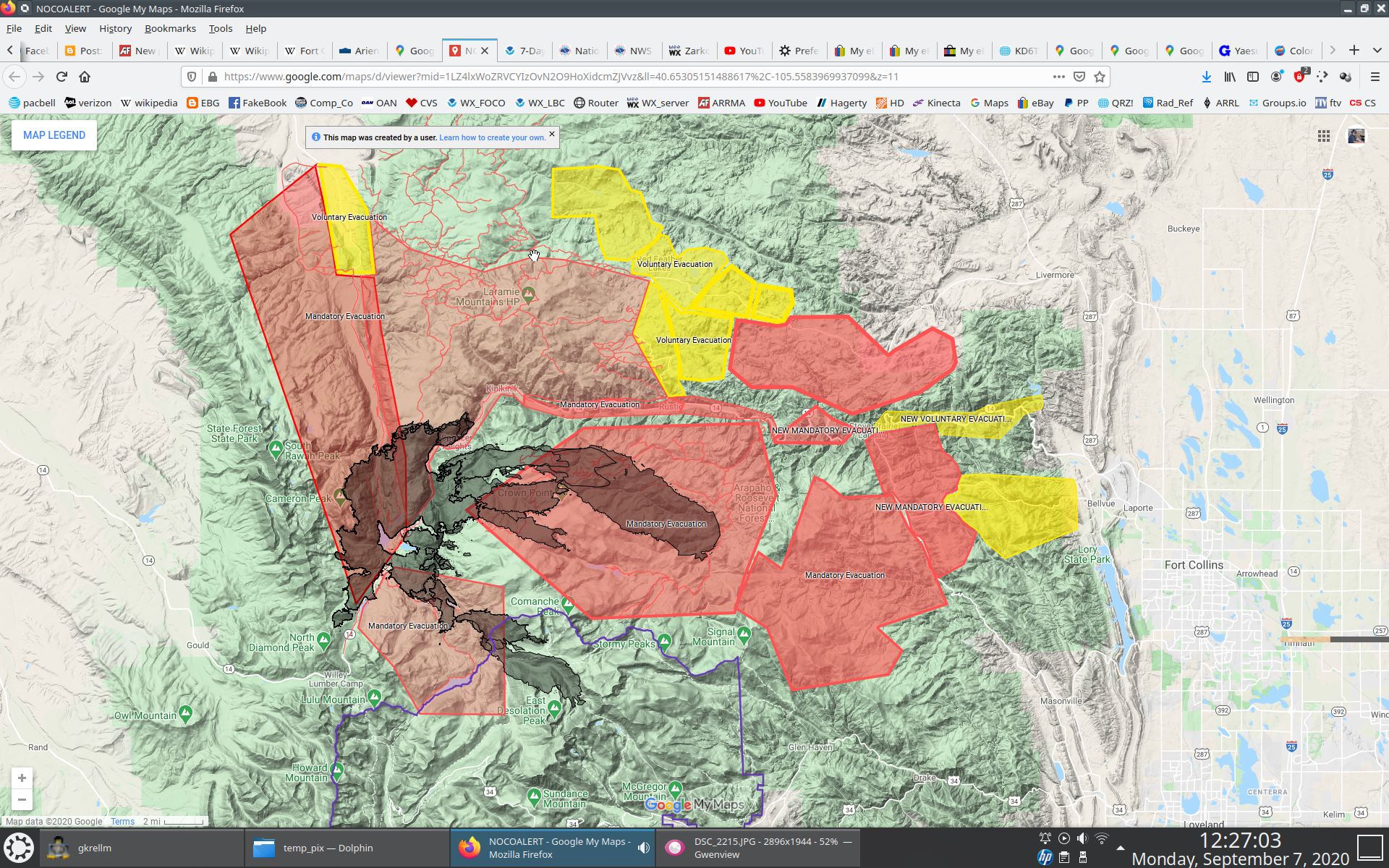Click the Home icon in the Firefox toolbar

(85, 76)
